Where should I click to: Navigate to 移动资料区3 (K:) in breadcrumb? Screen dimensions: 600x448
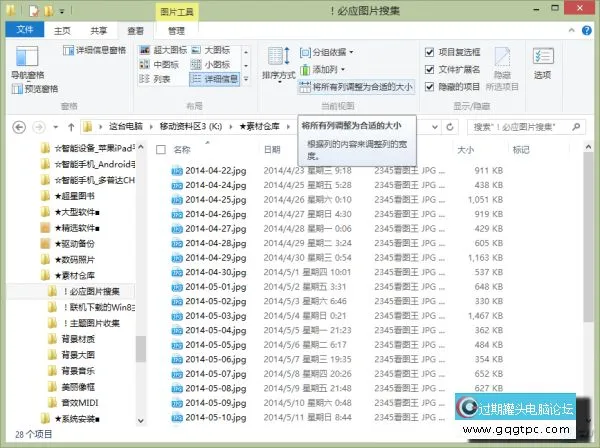pos(191,126)
